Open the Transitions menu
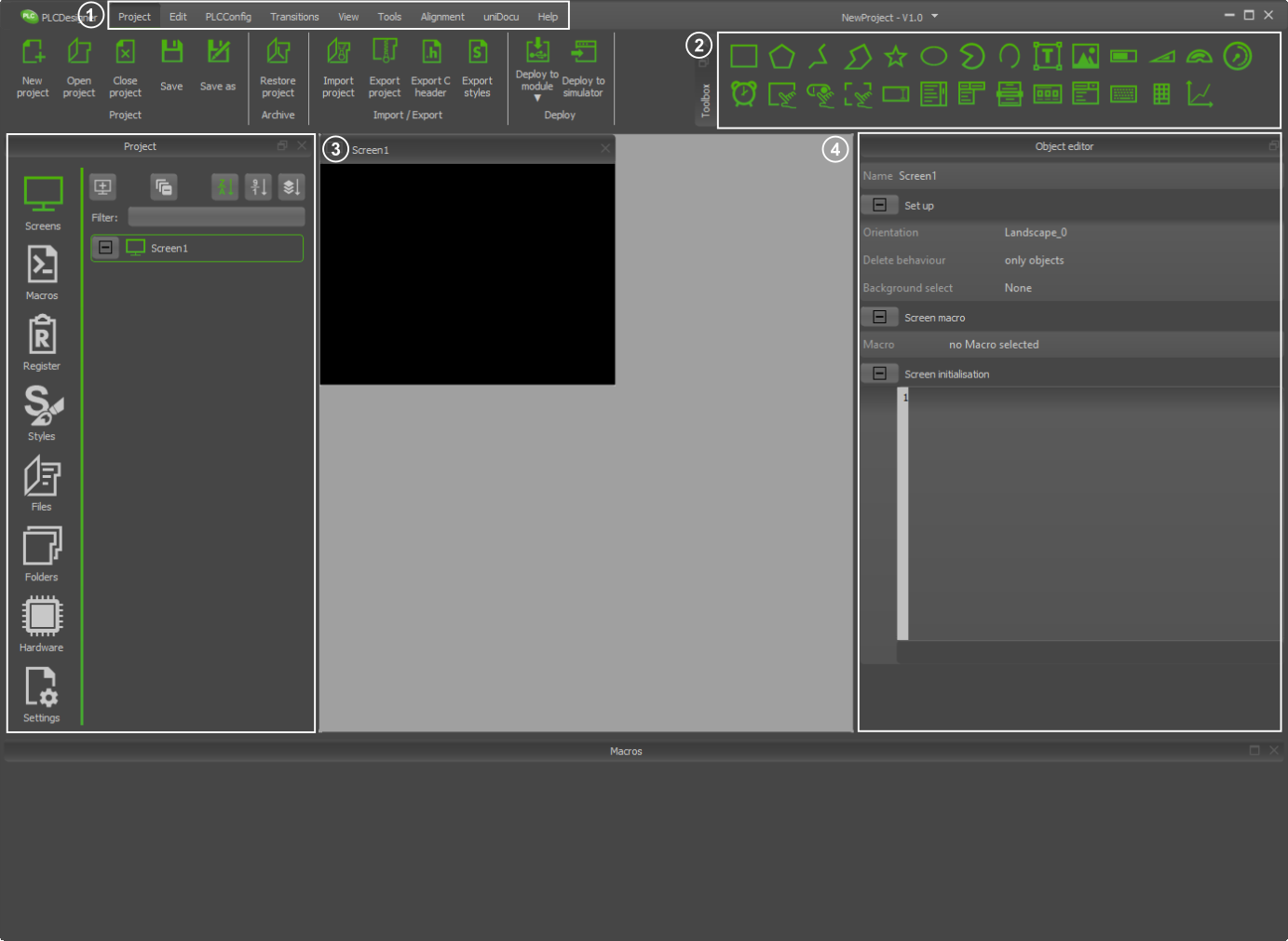 coord(294,17)
